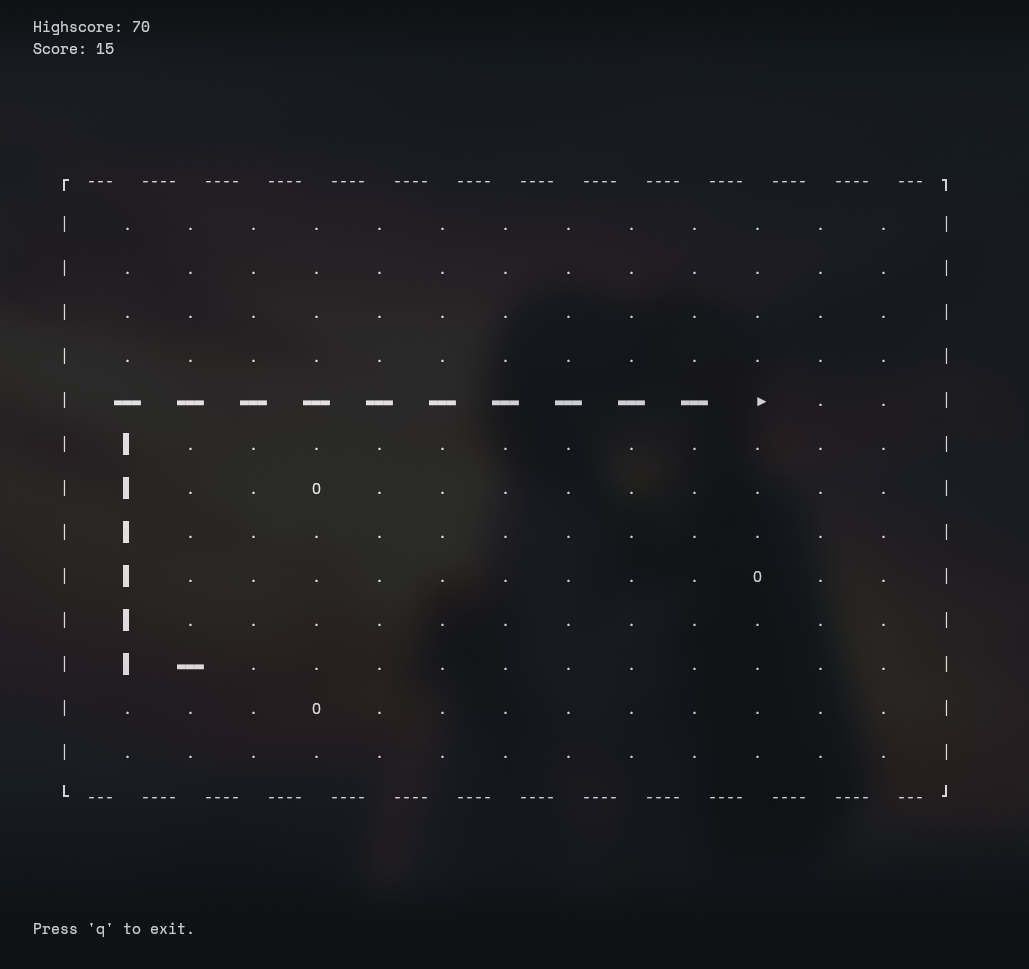Screen dimensions: 1029x969
Task: Click the upper of the two left food pellets
Action: (316, 489)
